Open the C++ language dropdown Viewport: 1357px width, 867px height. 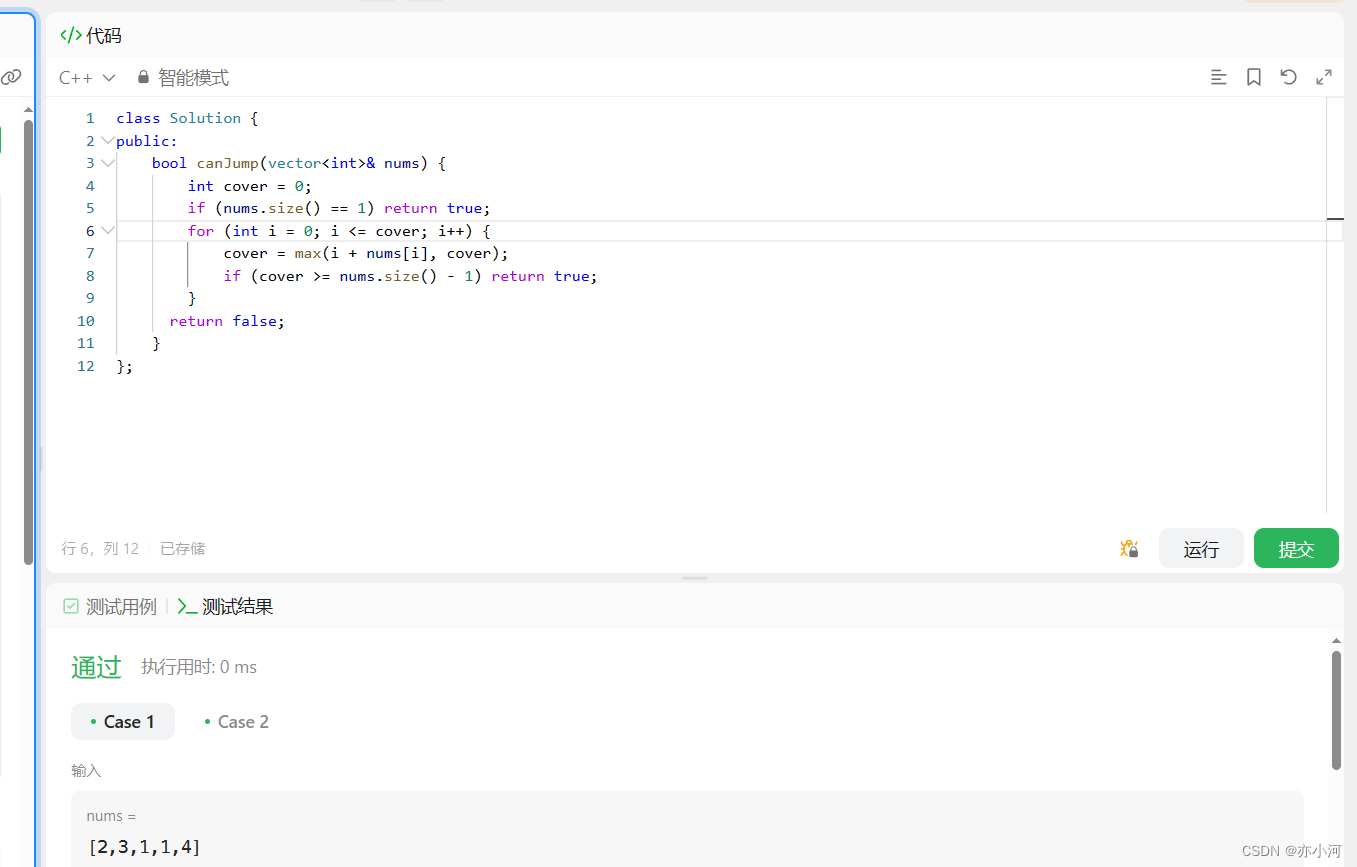pos(87,77)
